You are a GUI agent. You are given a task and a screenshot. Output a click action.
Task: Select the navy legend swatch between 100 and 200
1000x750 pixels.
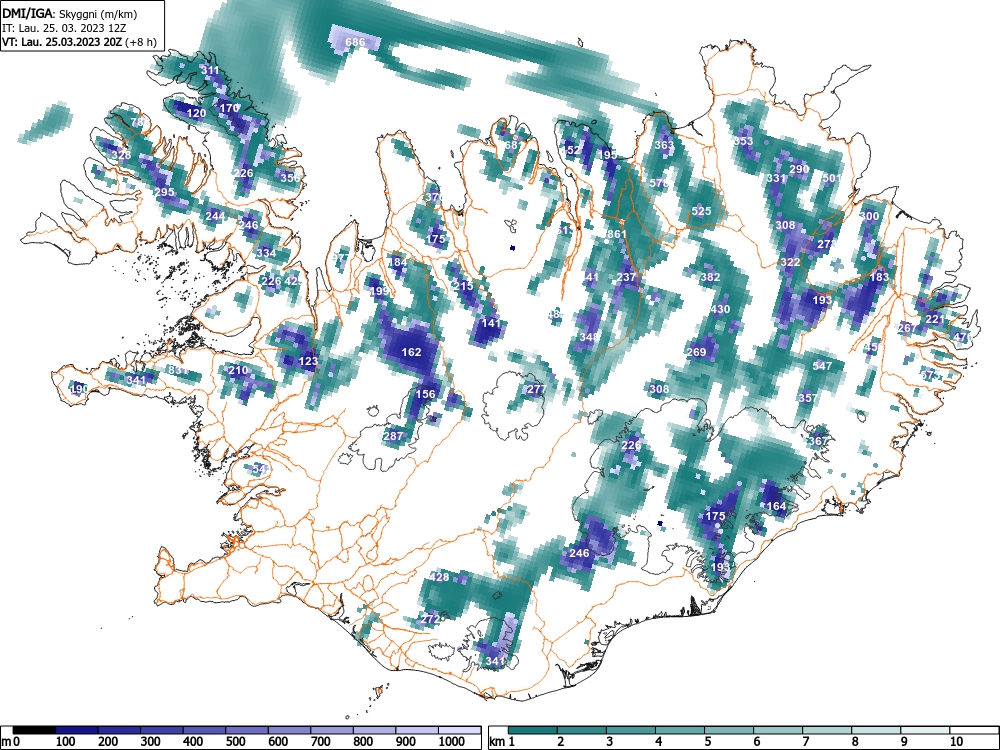point(77,730)
